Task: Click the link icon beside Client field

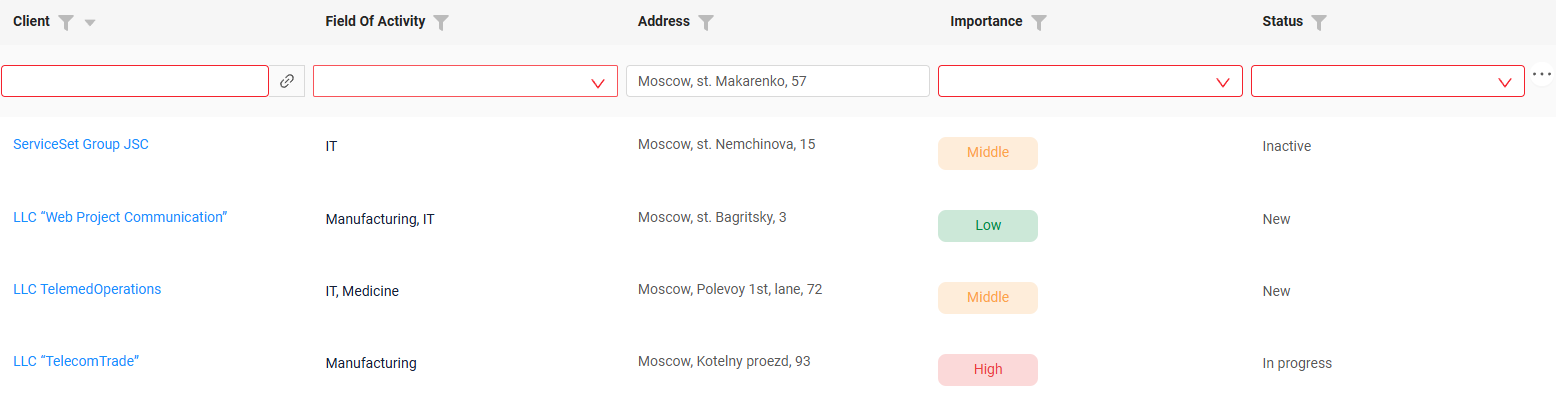Action: pos(287,81)
